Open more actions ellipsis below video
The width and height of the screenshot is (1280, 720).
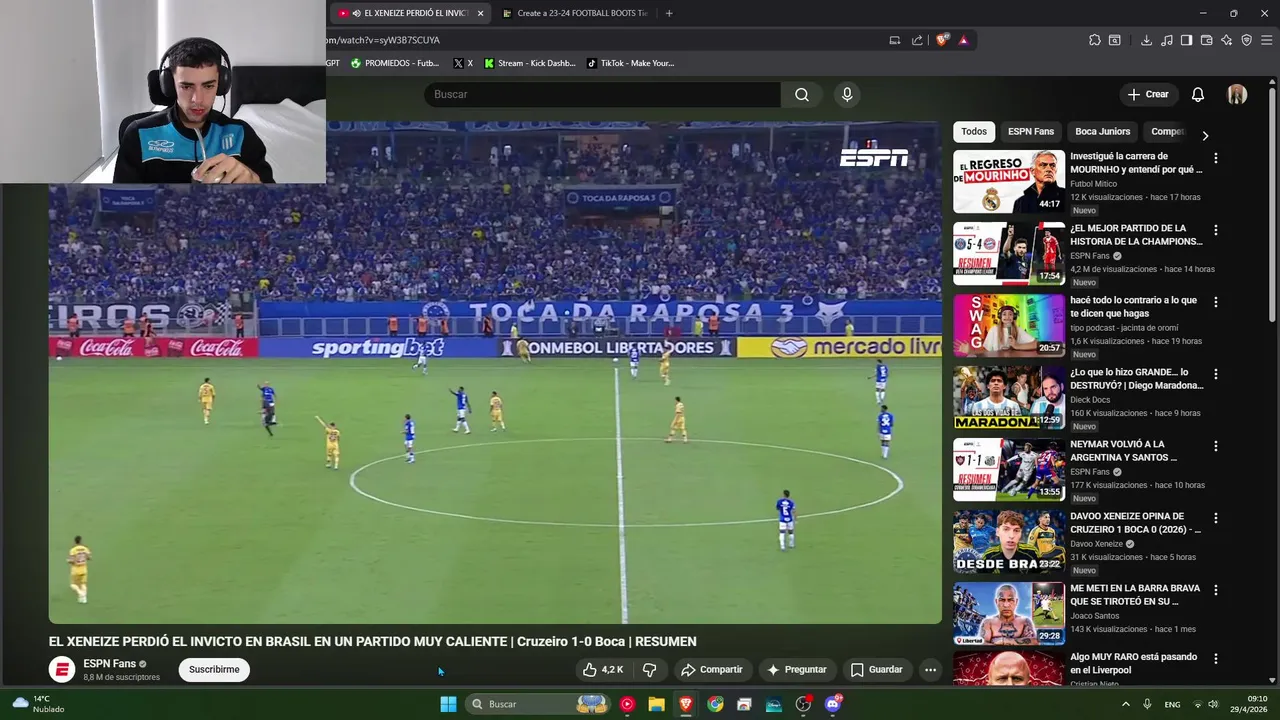tap(930, 670)
